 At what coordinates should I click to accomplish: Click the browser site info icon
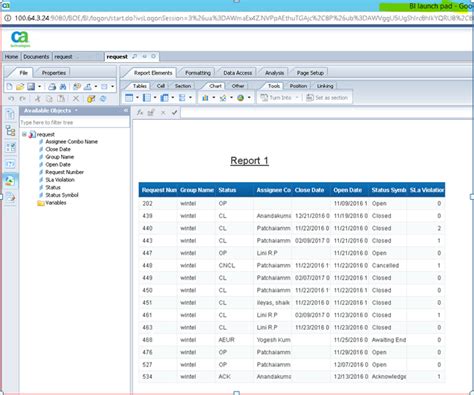[x=8, y=18]
